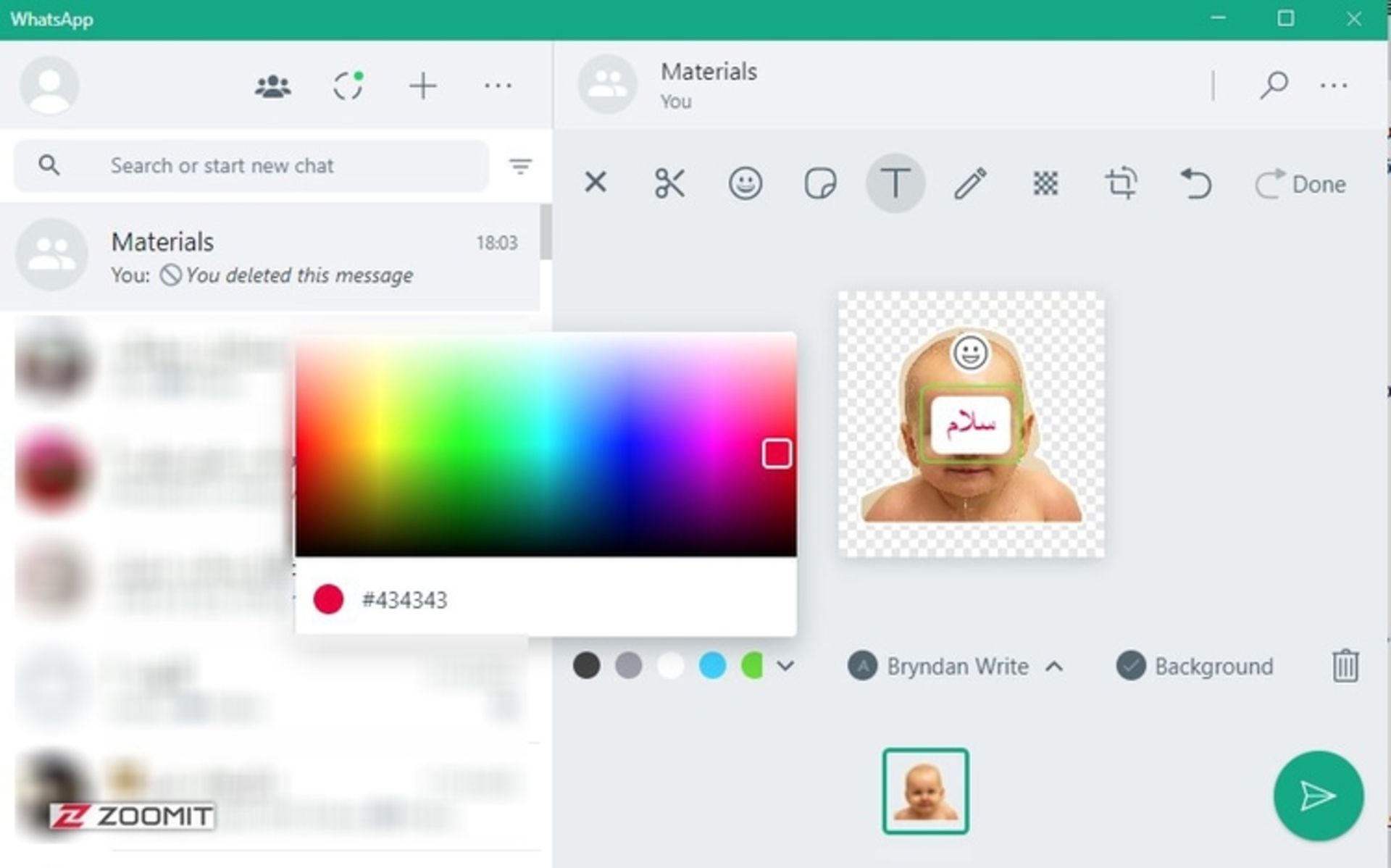Select the Text tool (T)
Image resolution: width=1391 pixels, height=868 pixels.
(893, 183)
